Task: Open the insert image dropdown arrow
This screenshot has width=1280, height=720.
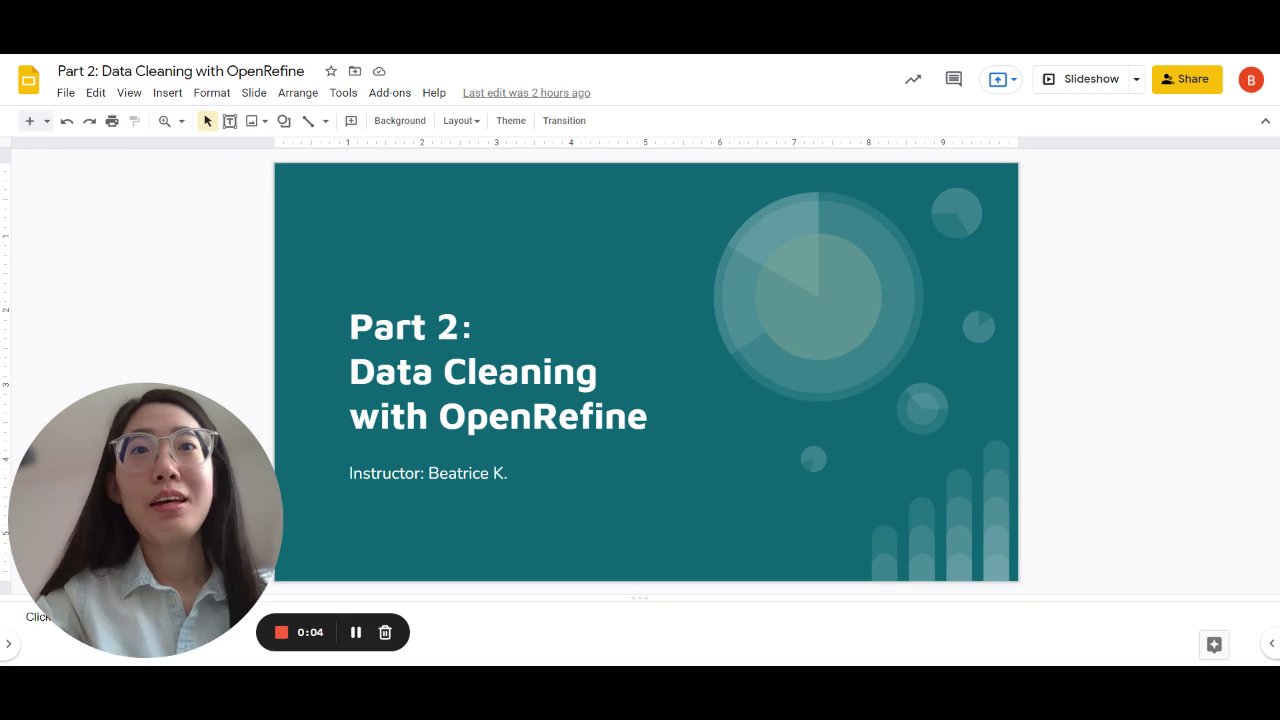Action: (x=265, y=121)
